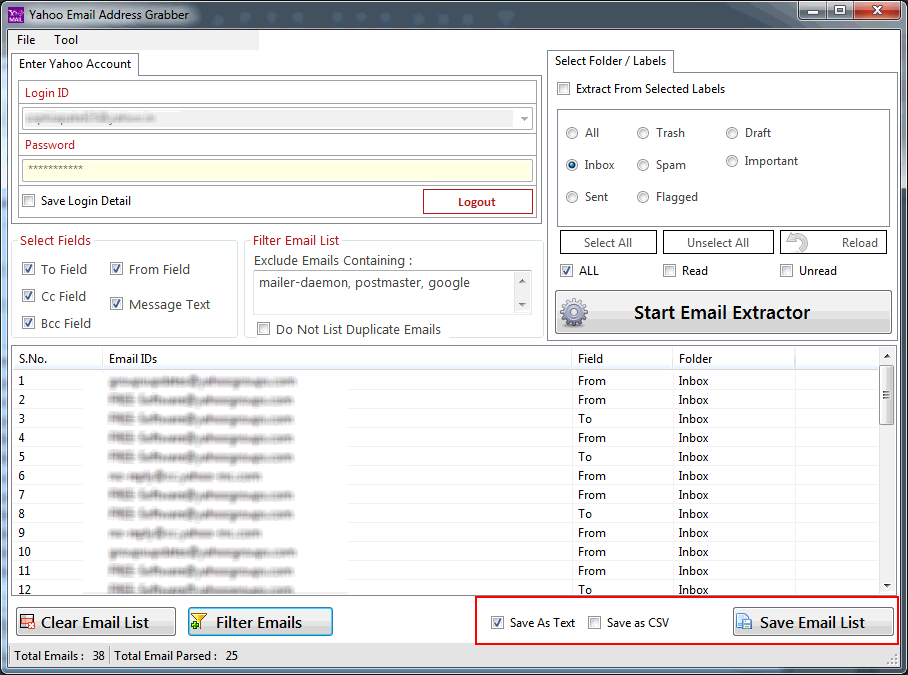Select the Inbox radio button

(x=572, y=165)
